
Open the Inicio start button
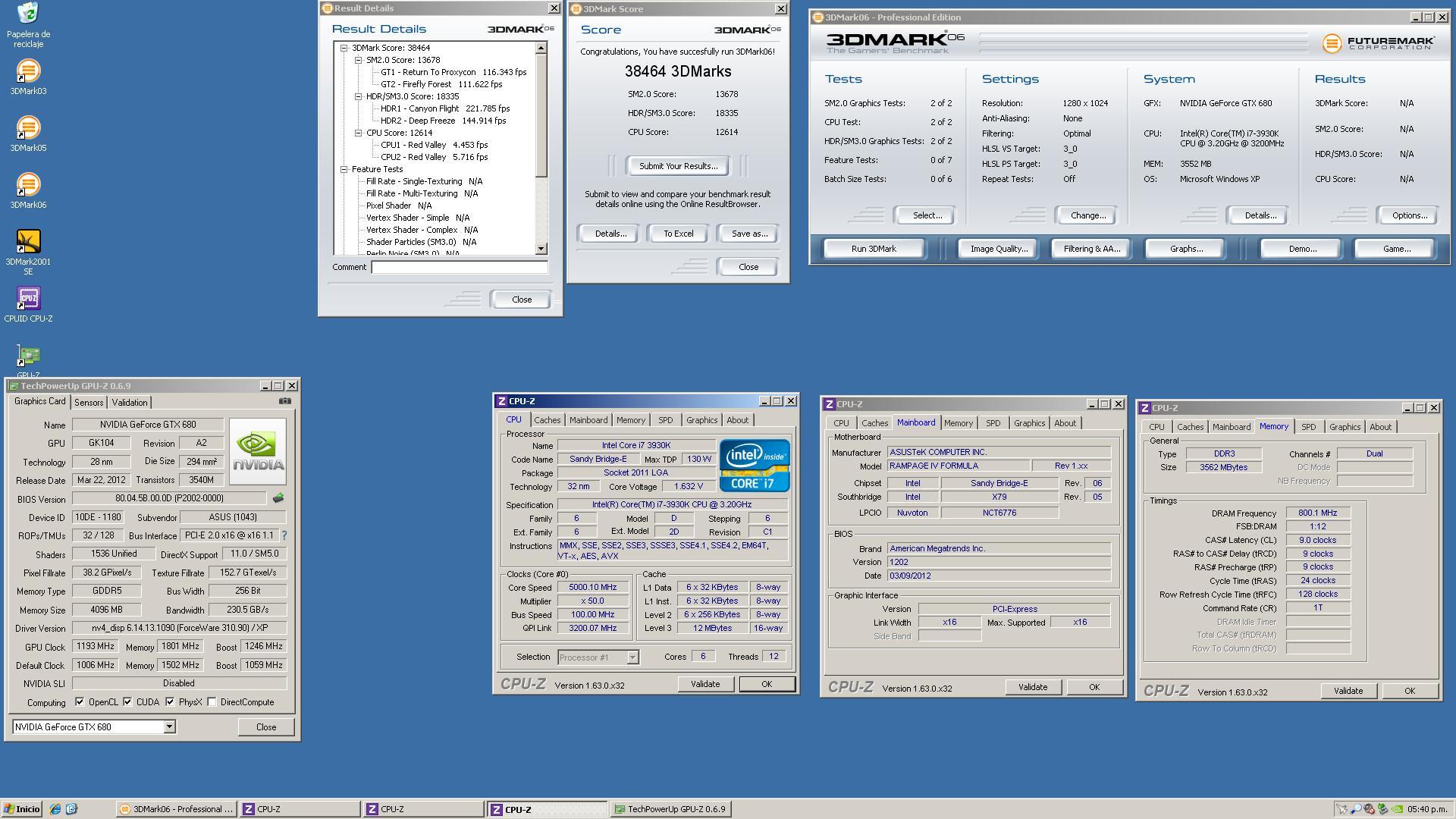coord(21,809)
